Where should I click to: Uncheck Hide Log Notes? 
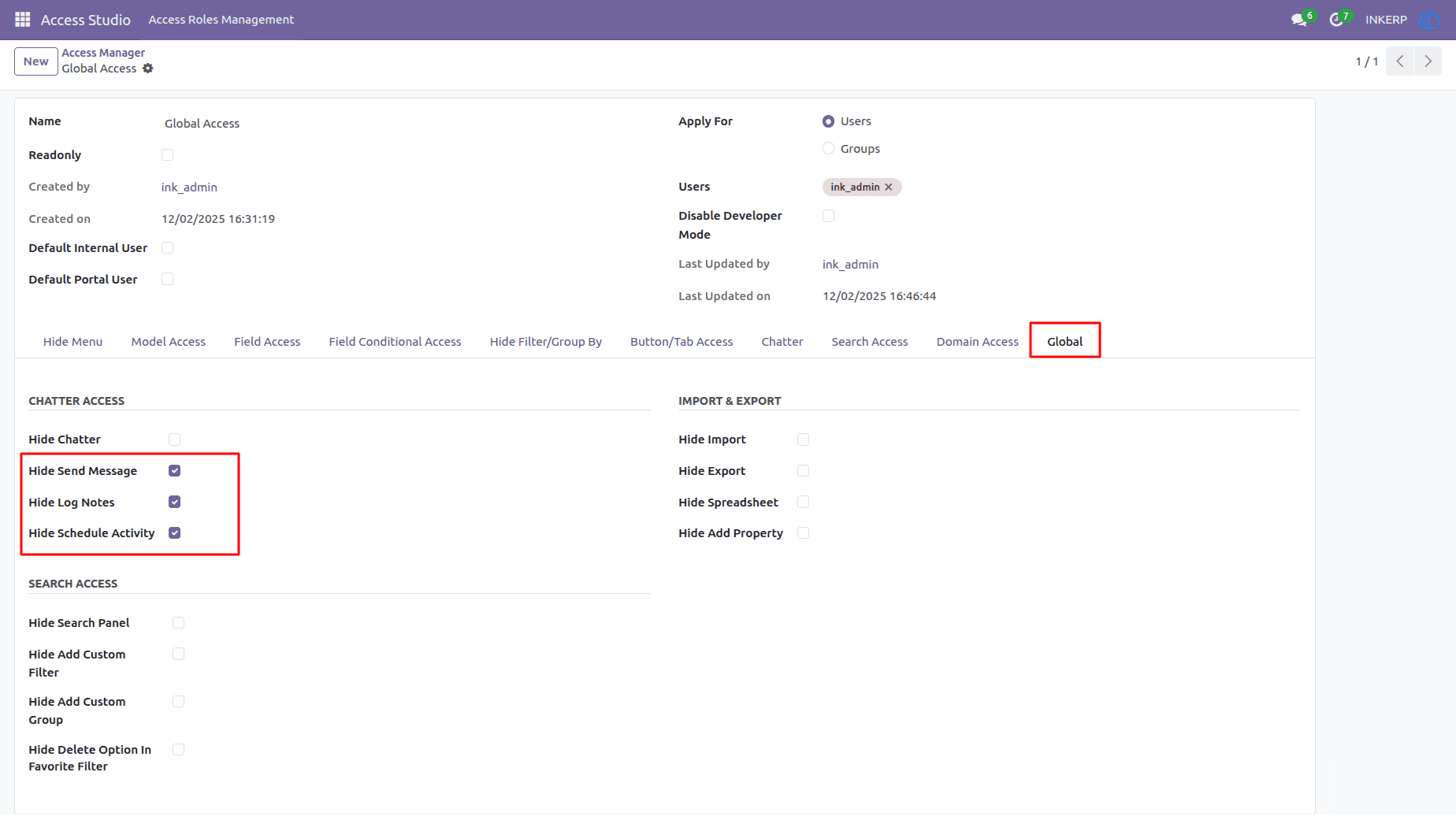tap(174, 502)
